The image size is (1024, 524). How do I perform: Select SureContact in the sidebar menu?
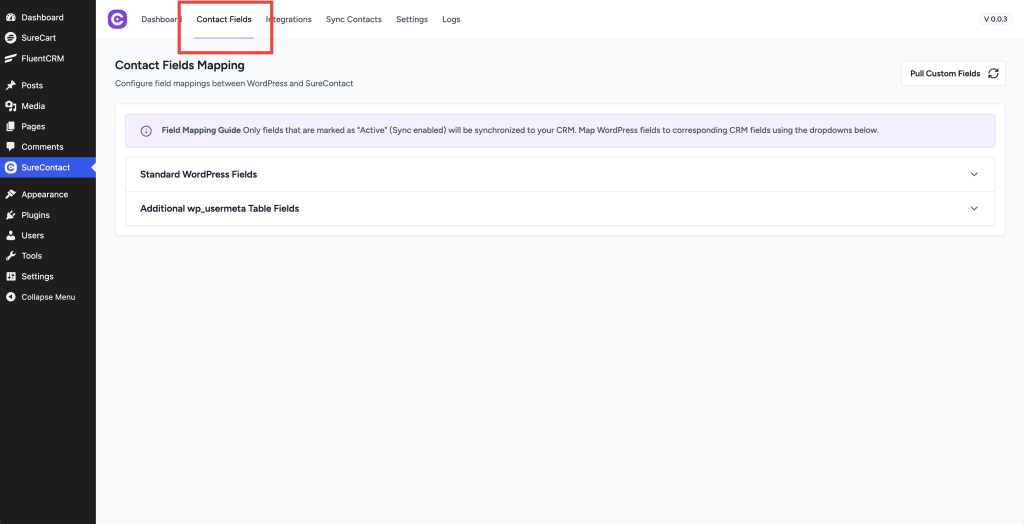click(48, 167)
